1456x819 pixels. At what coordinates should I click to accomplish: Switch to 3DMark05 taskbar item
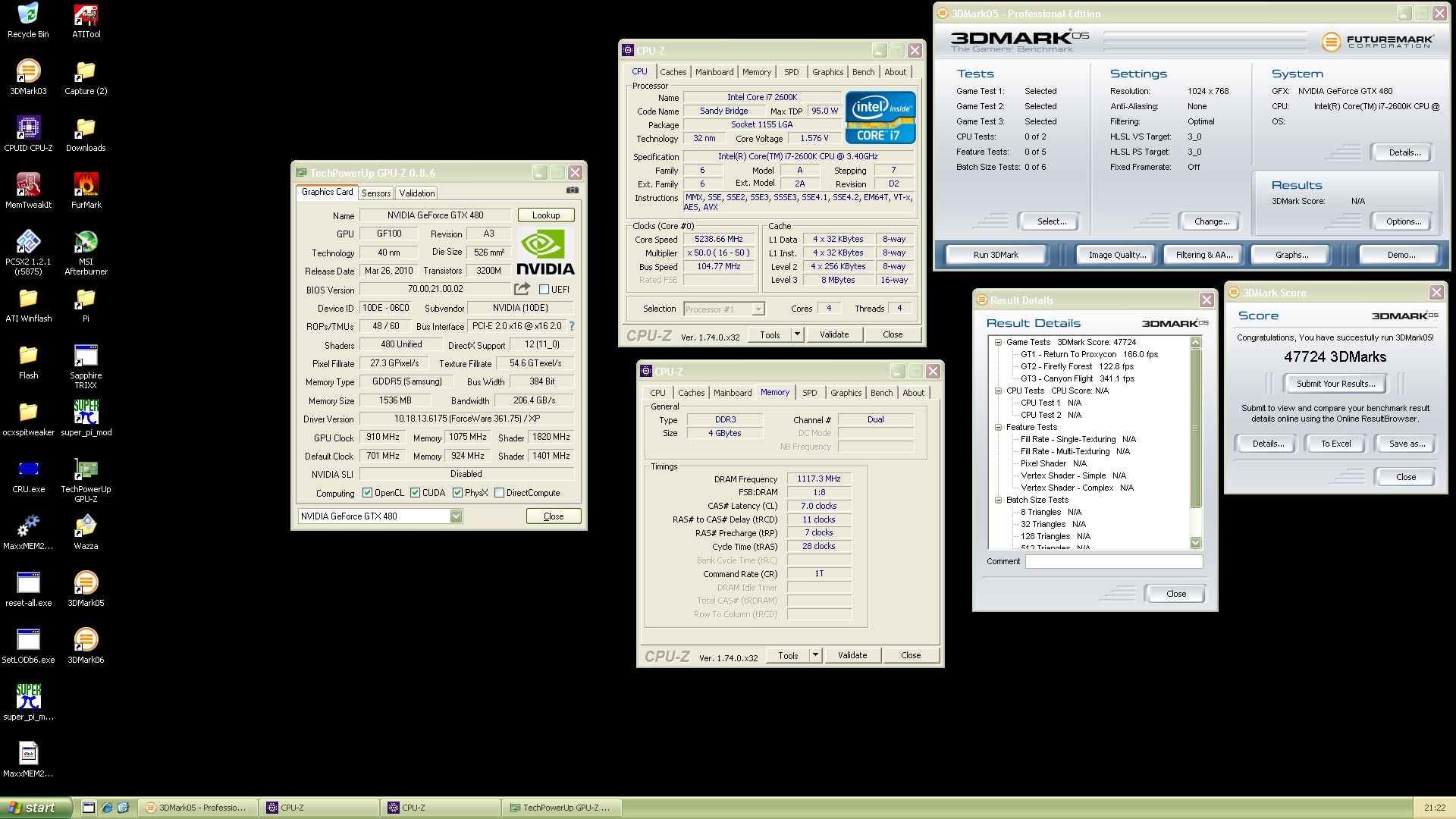pos(199,808)
